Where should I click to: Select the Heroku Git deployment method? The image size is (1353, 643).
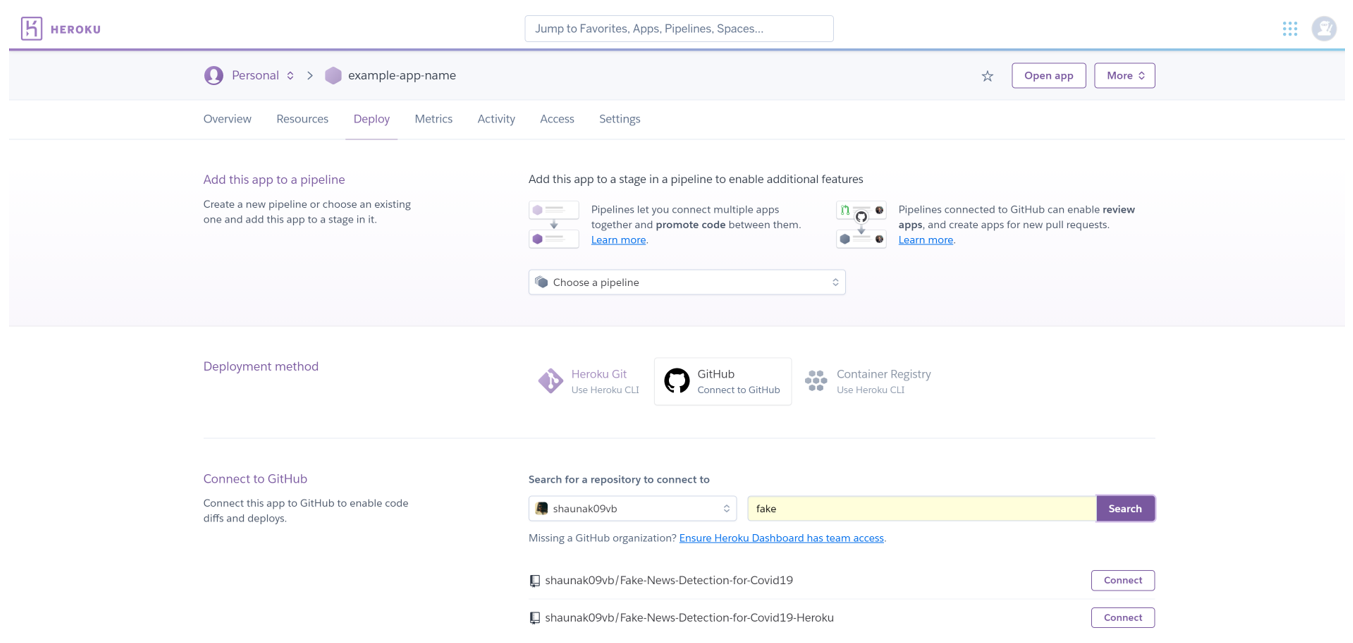[589, 381]
